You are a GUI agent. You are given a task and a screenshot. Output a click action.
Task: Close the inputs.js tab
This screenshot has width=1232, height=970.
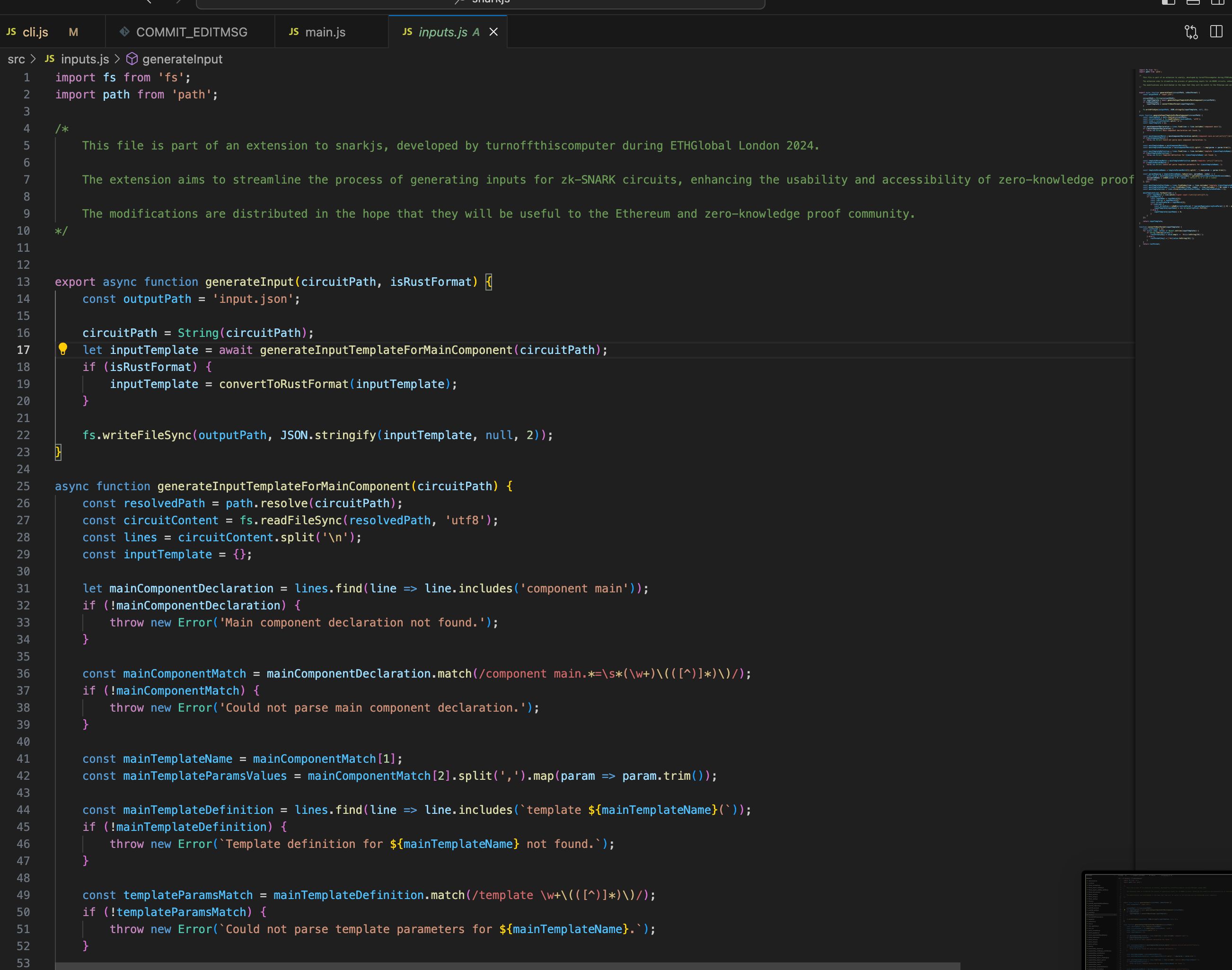click(493, 32)
